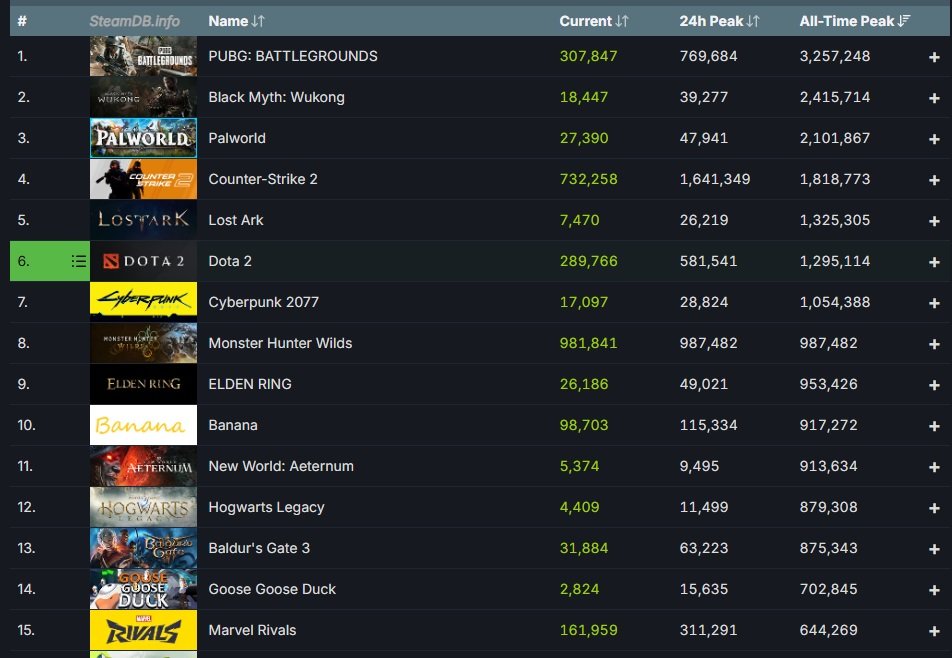The height and width of the screenshot is (658, 952).
Task: Select current player count 732,258
Action: (588, 179)
